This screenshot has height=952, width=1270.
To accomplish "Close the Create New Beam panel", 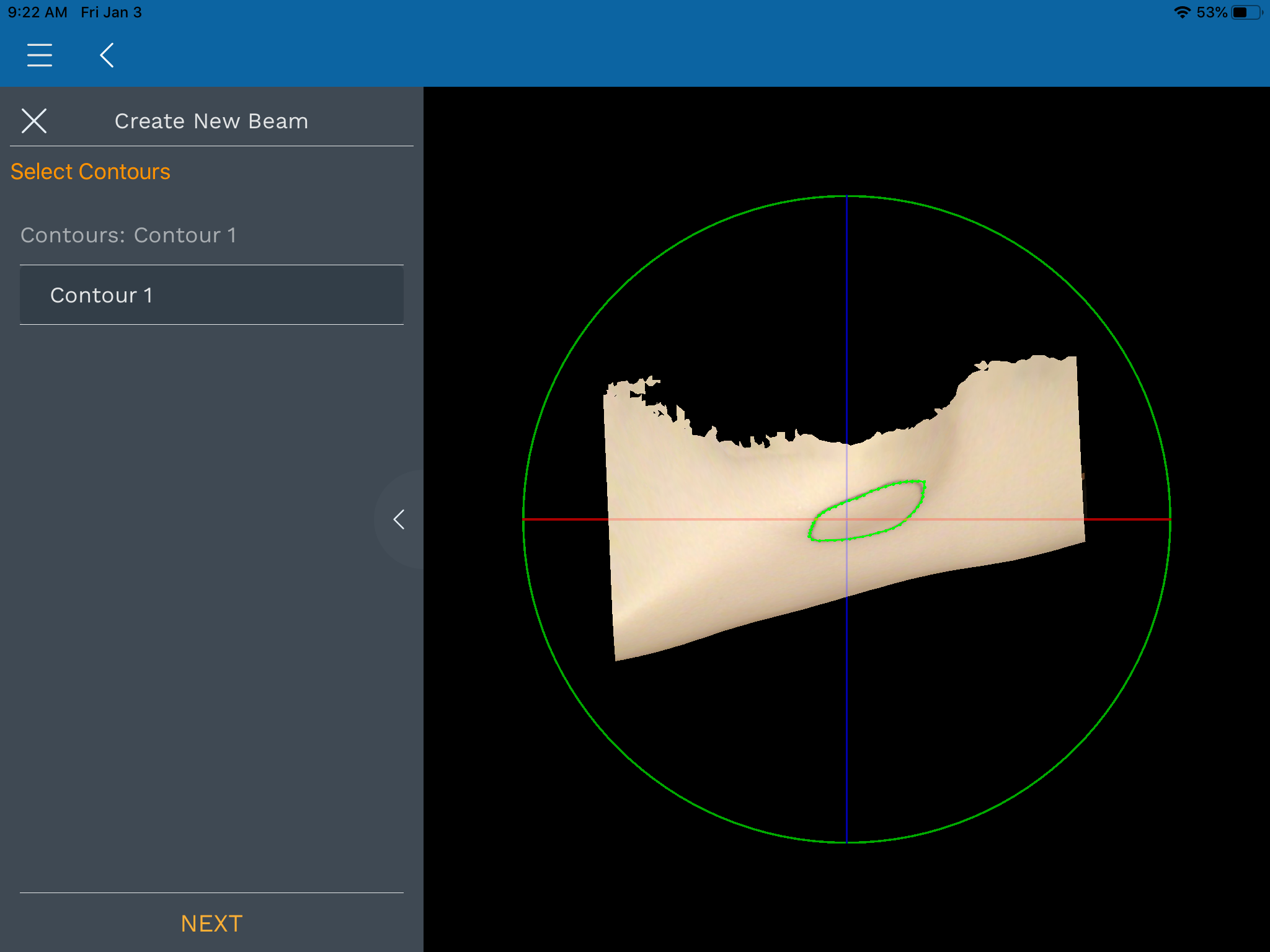I will pos(34,121).
